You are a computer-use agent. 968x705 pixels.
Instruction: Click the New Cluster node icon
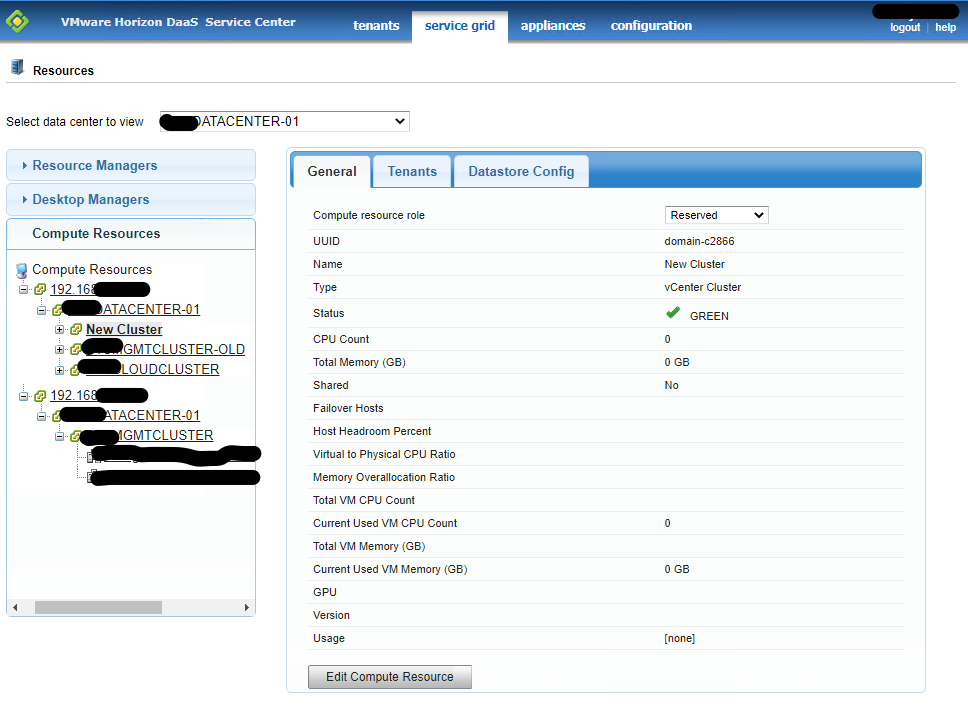pos(76,329)
